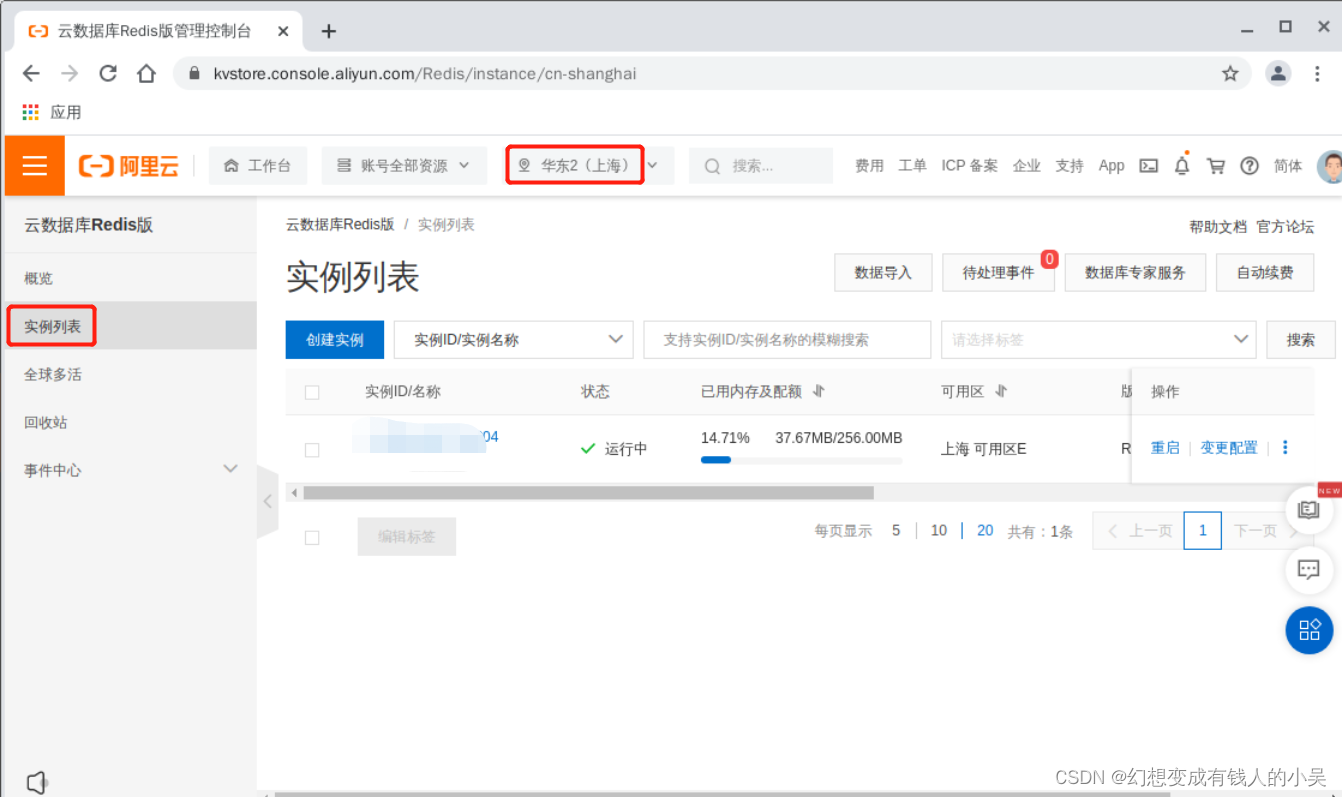This screenshot has width=1342, height=797.
Task: Close the Redis console browser tab
Action: click(x=284, y=31)
